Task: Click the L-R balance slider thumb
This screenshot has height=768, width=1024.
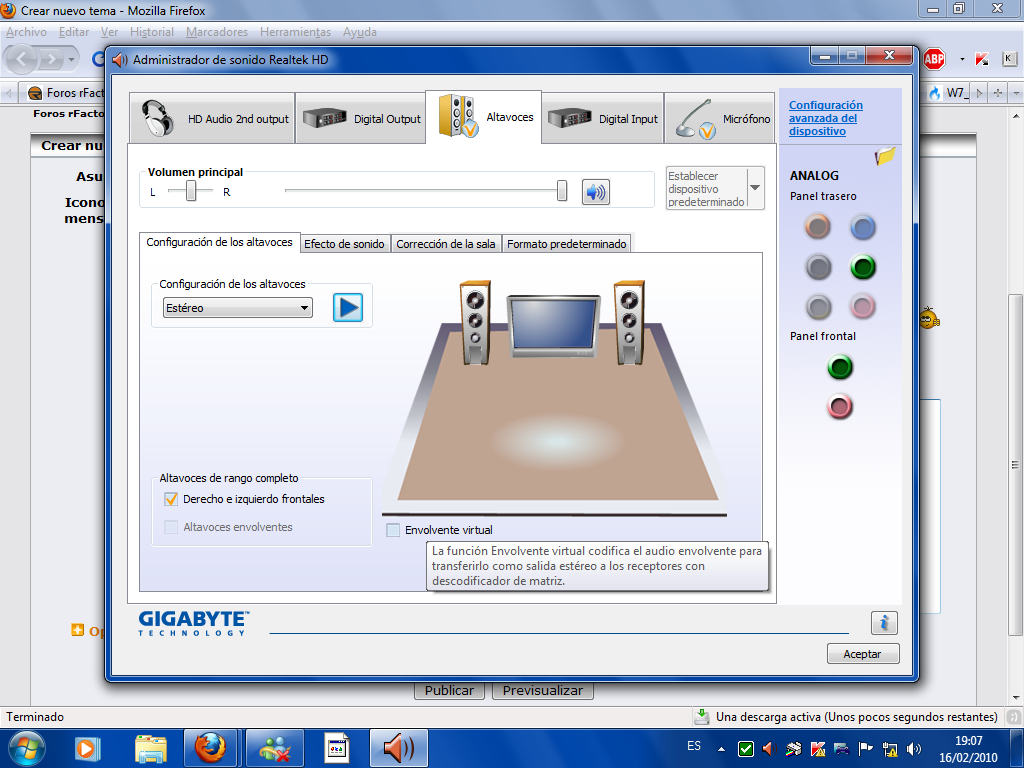Action: pyautogui.click(x=191, y=191)
